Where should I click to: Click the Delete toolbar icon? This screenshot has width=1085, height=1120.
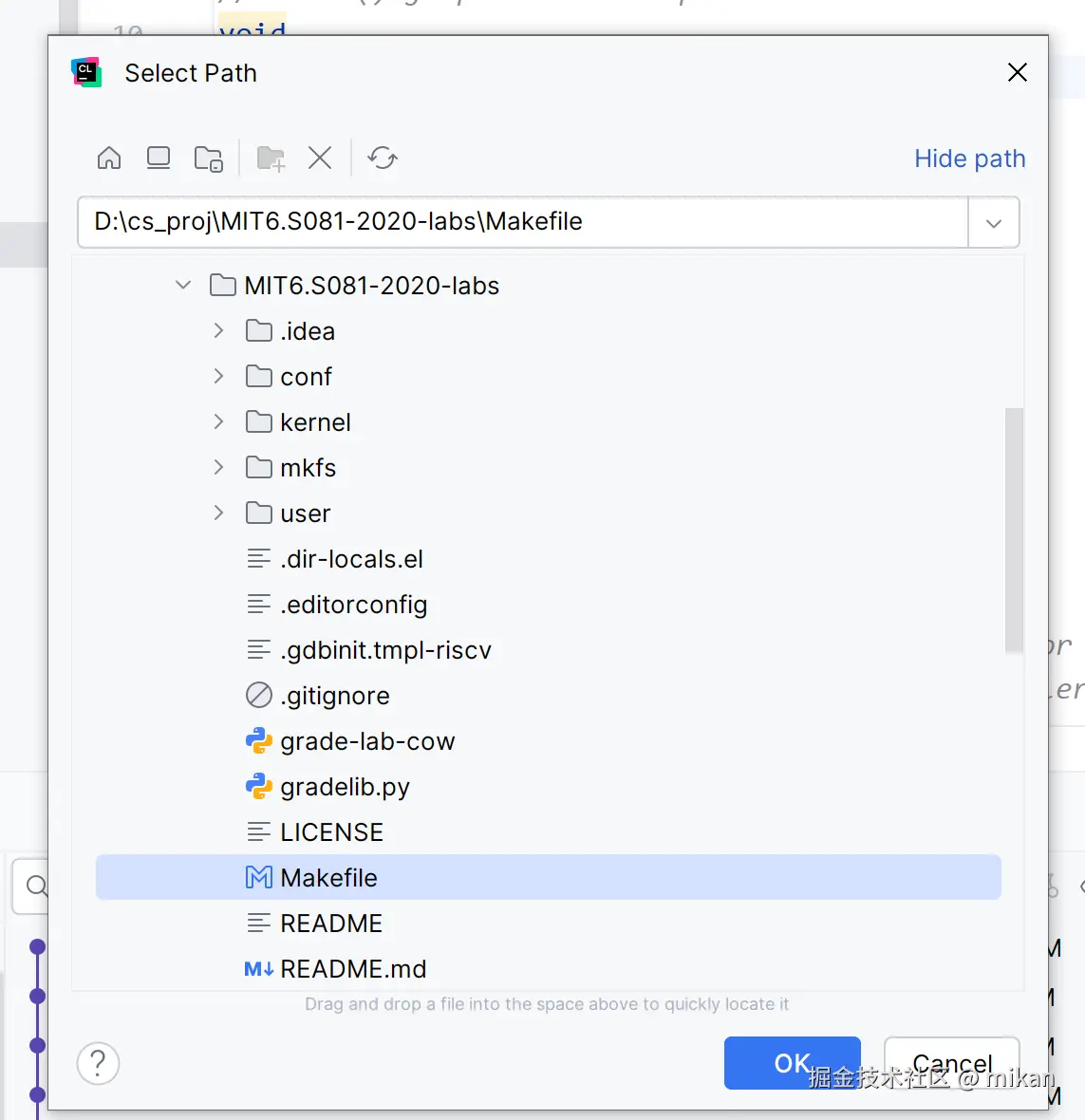click(x=320, y=158)
